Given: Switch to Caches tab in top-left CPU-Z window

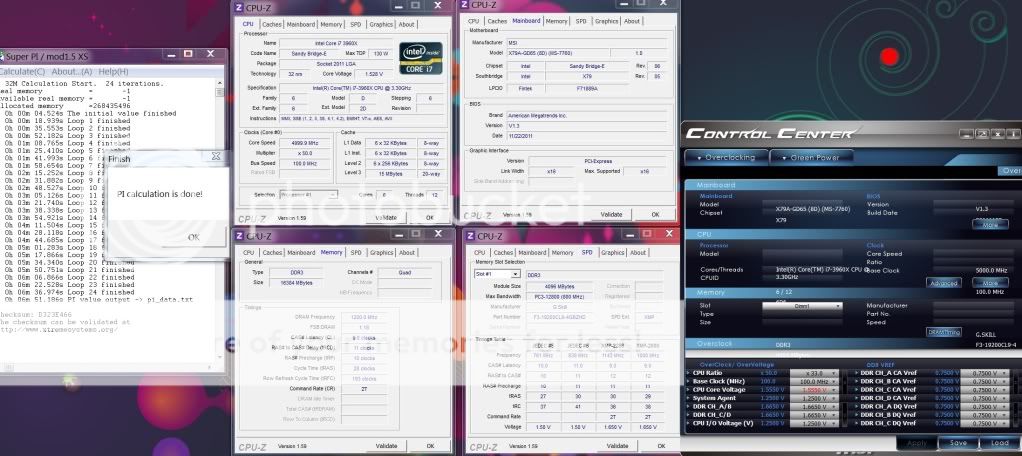Looking at the screenshot, I should pos(272,22).
